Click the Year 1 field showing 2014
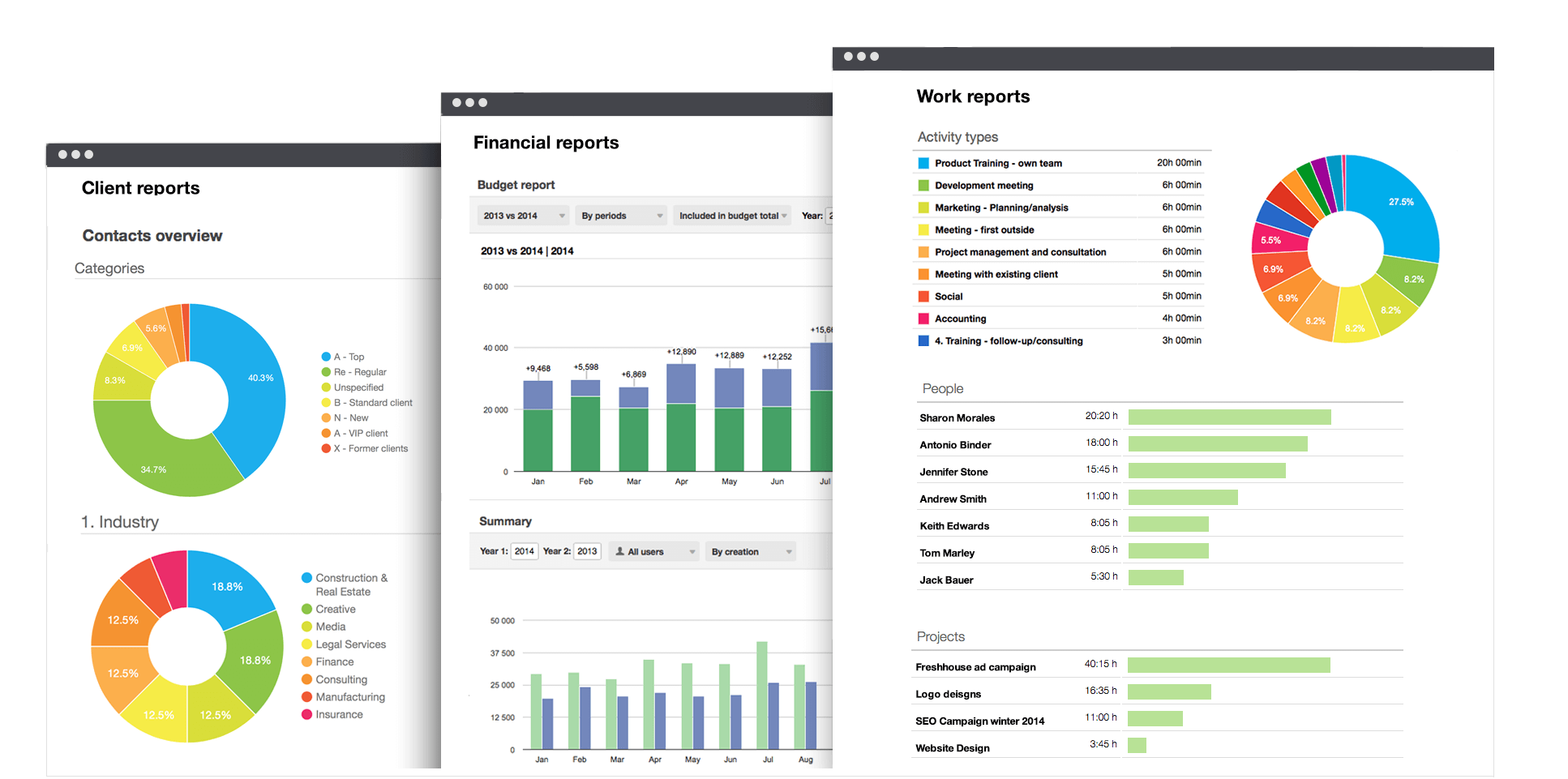The width and height of the screenshot is (1568, 779). 525,551
